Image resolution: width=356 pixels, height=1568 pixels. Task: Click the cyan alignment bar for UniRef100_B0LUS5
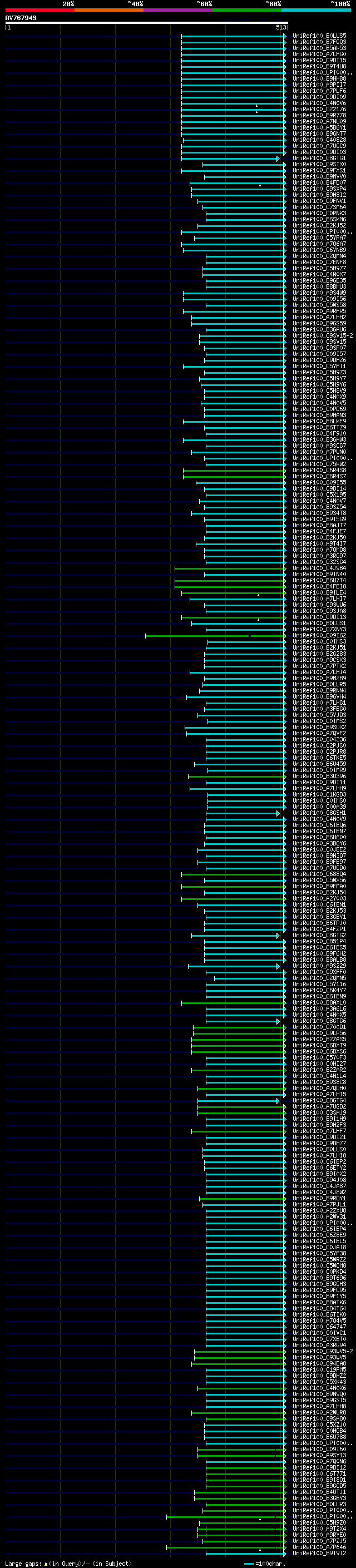coord(234,36)
